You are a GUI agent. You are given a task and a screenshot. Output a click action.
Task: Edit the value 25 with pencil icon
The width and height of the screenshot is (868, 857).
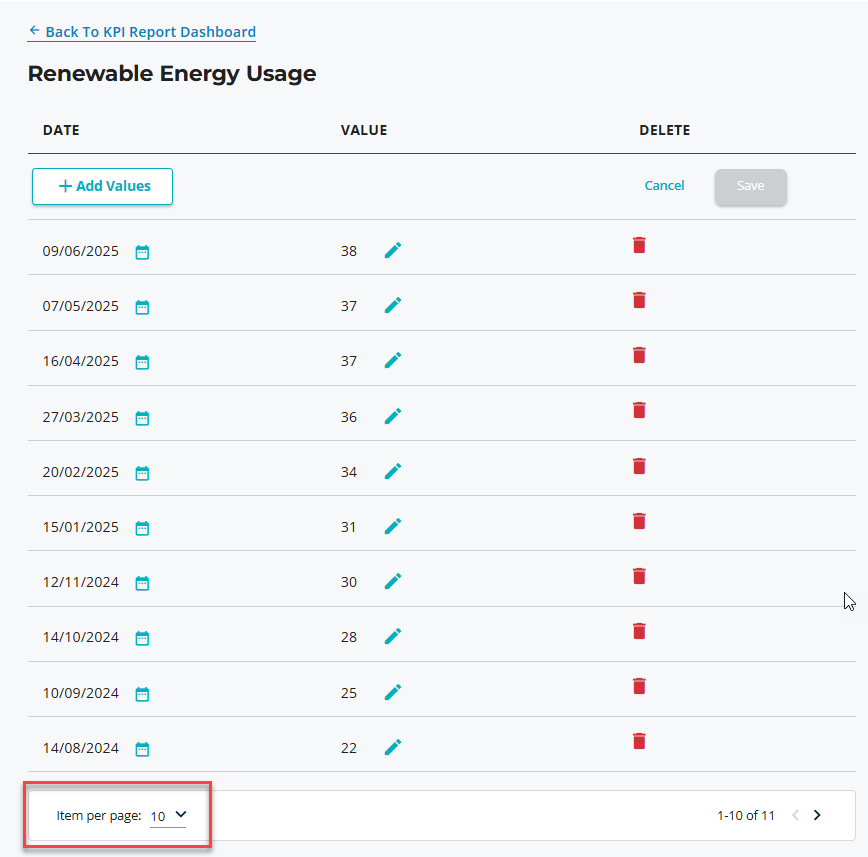pos(393,692)
